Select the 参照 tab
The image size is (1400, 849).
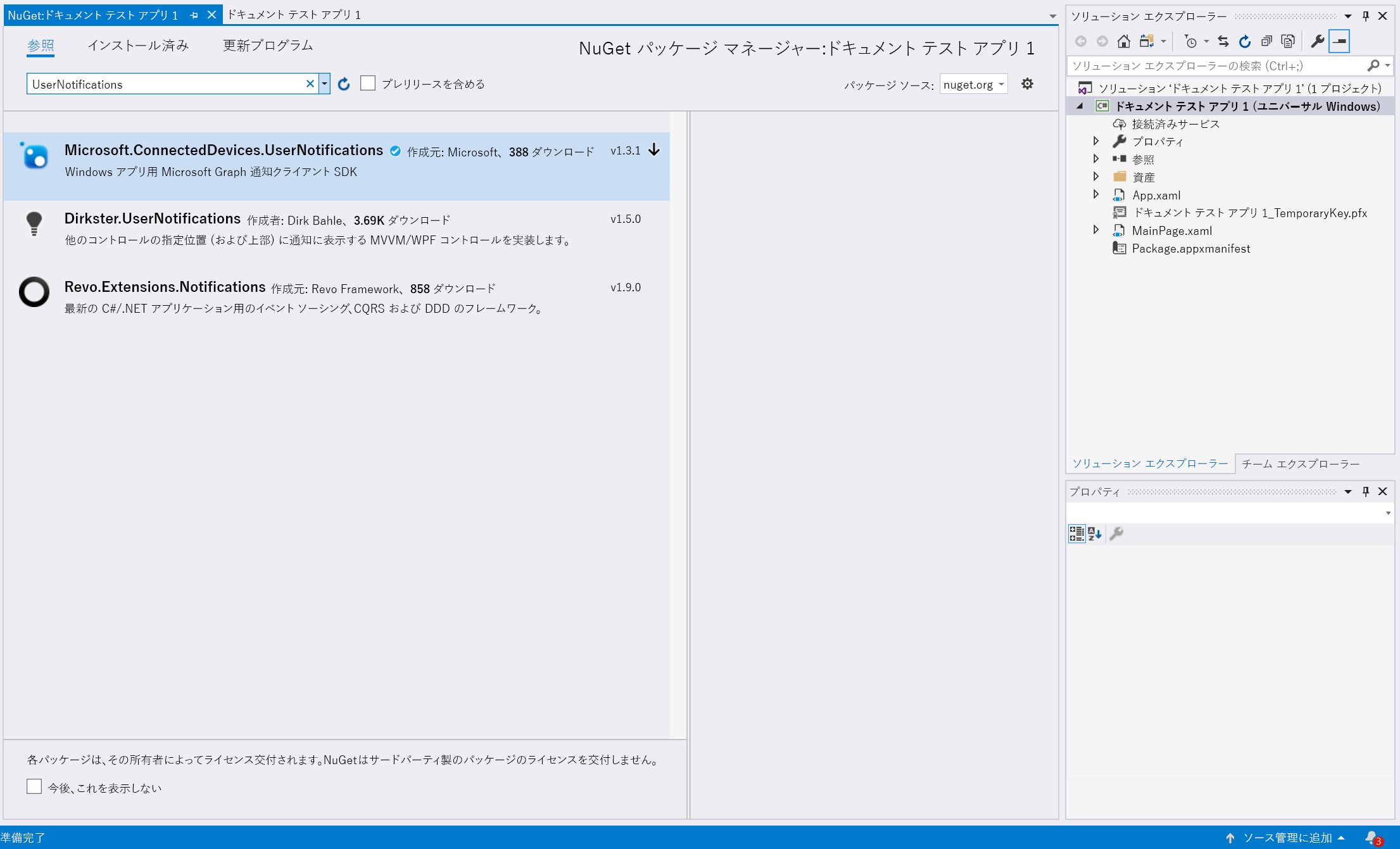tap(40, 44)
